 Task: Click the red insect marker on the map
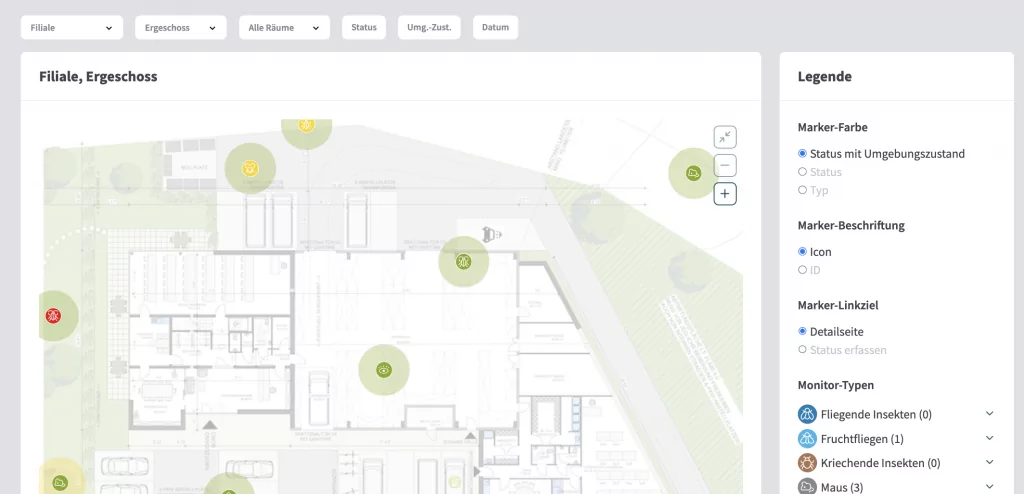coord(53,316)
